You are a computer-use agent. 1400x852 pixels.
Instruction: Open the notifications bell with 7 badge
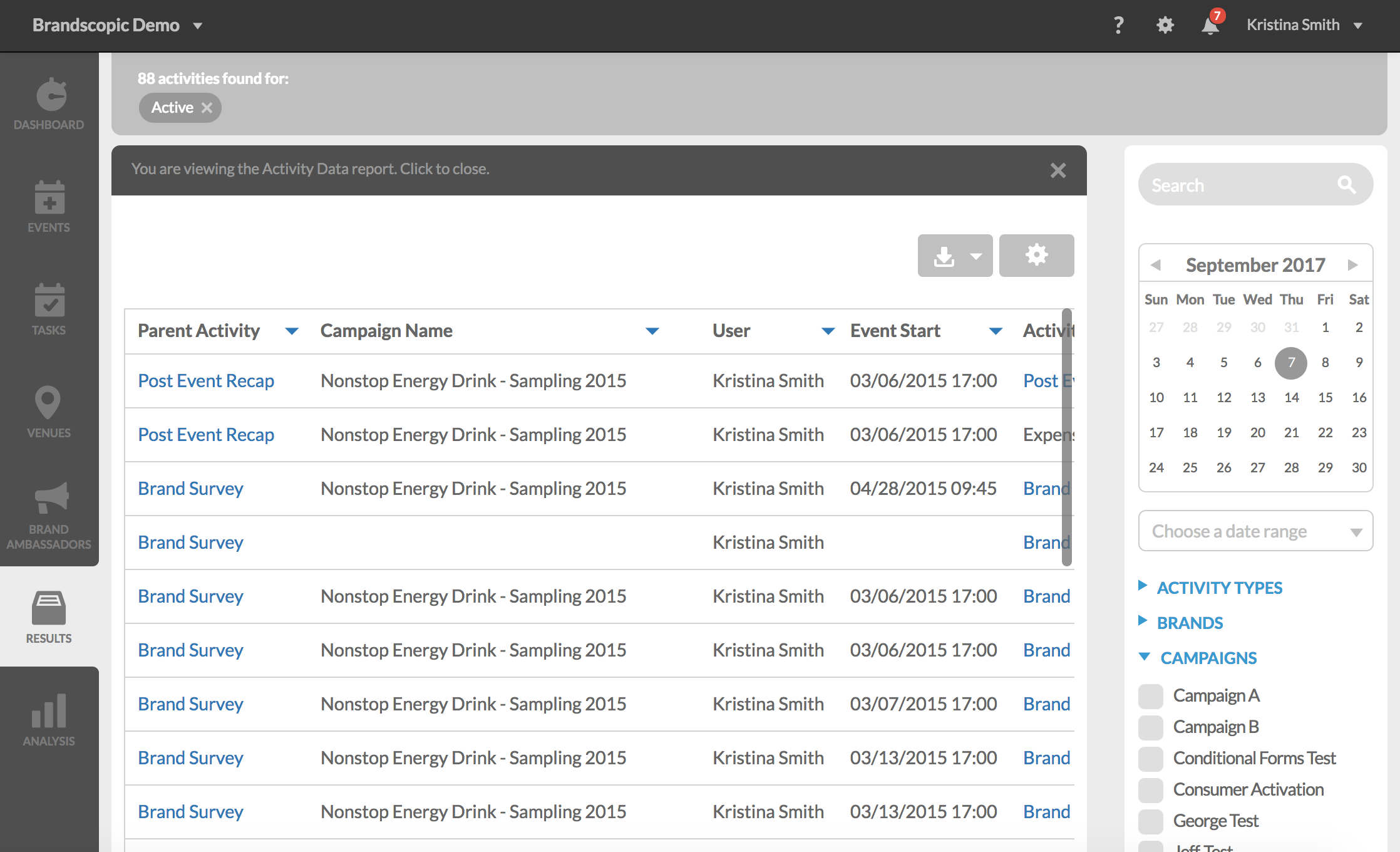click(x=1211, y=24)
